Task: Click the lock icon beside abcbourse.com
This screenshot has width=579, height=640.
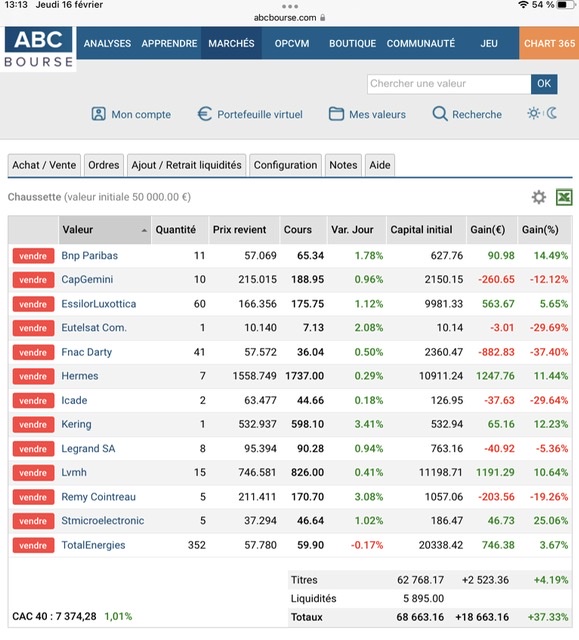Action: point(323,18)
